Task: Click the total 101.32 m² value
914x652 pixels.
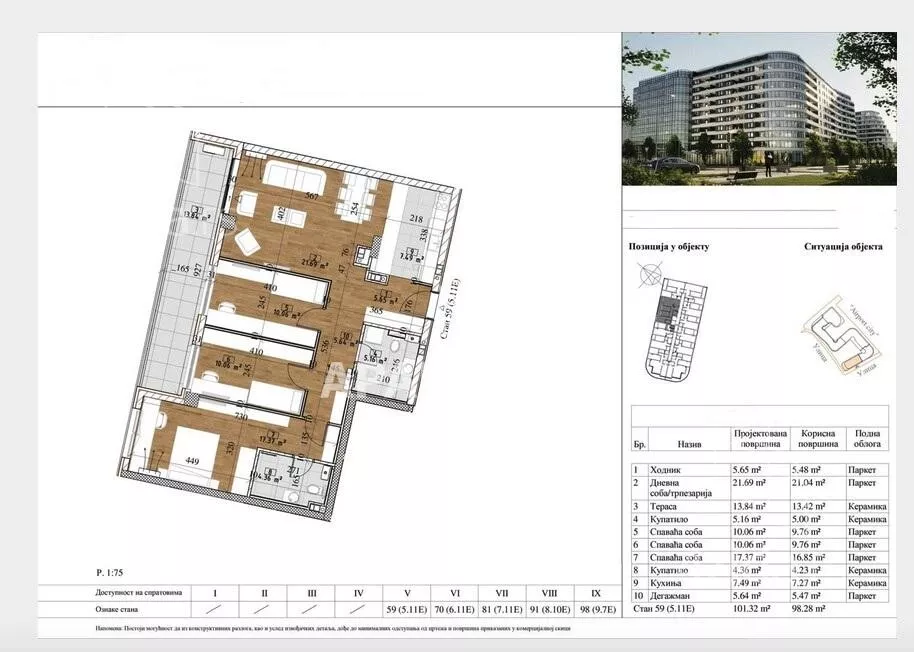Action: [751, 609]
